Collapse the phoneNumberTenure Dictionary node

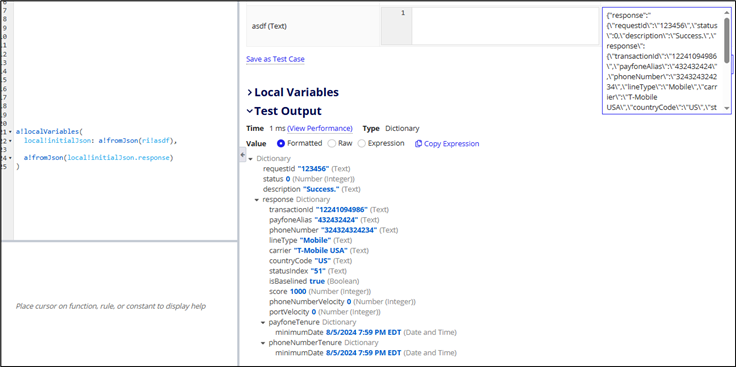click(263, 343)
